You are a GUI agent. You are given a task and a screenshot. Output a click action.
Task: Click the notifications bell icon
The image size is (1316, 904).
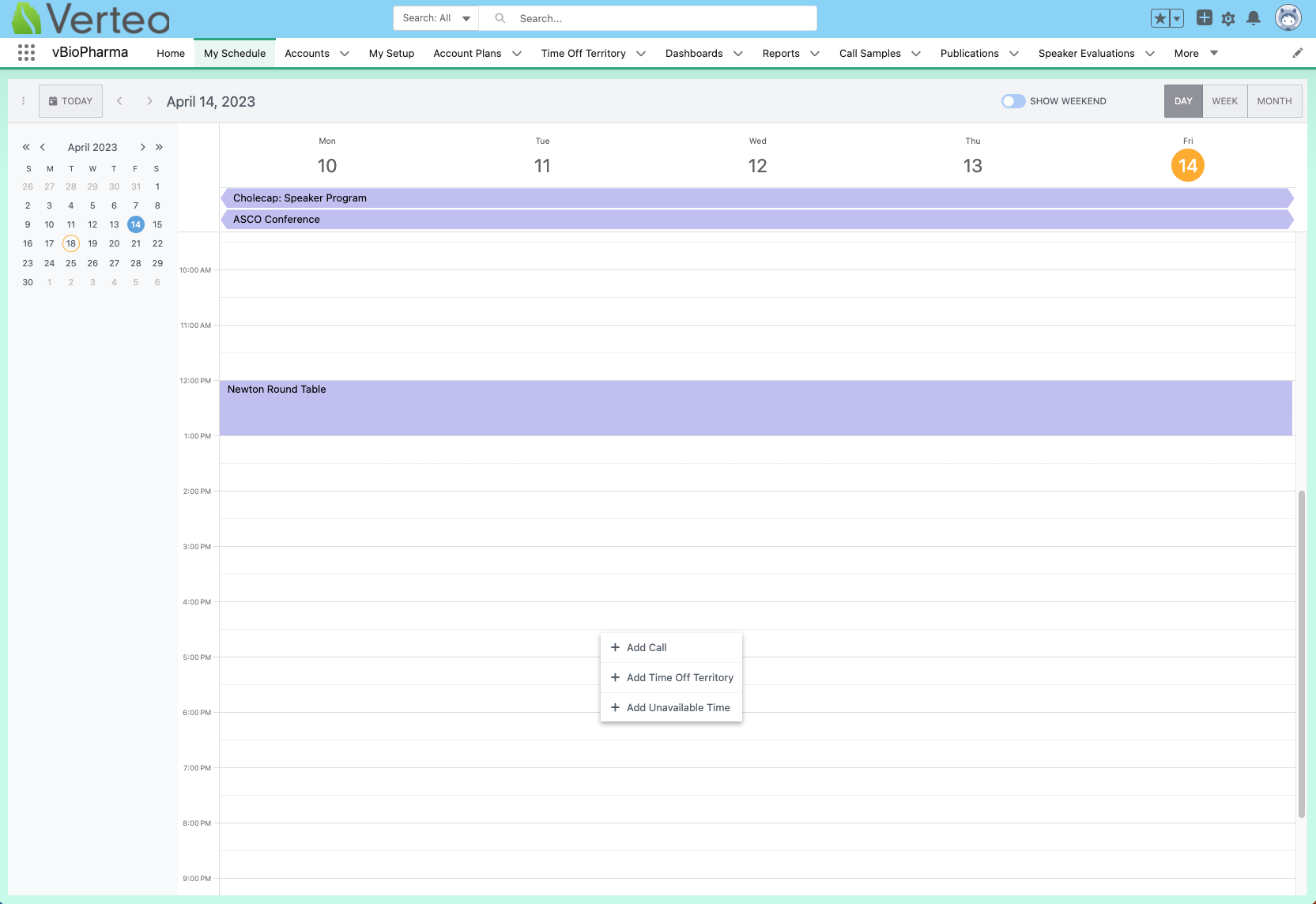[1254, 18]
